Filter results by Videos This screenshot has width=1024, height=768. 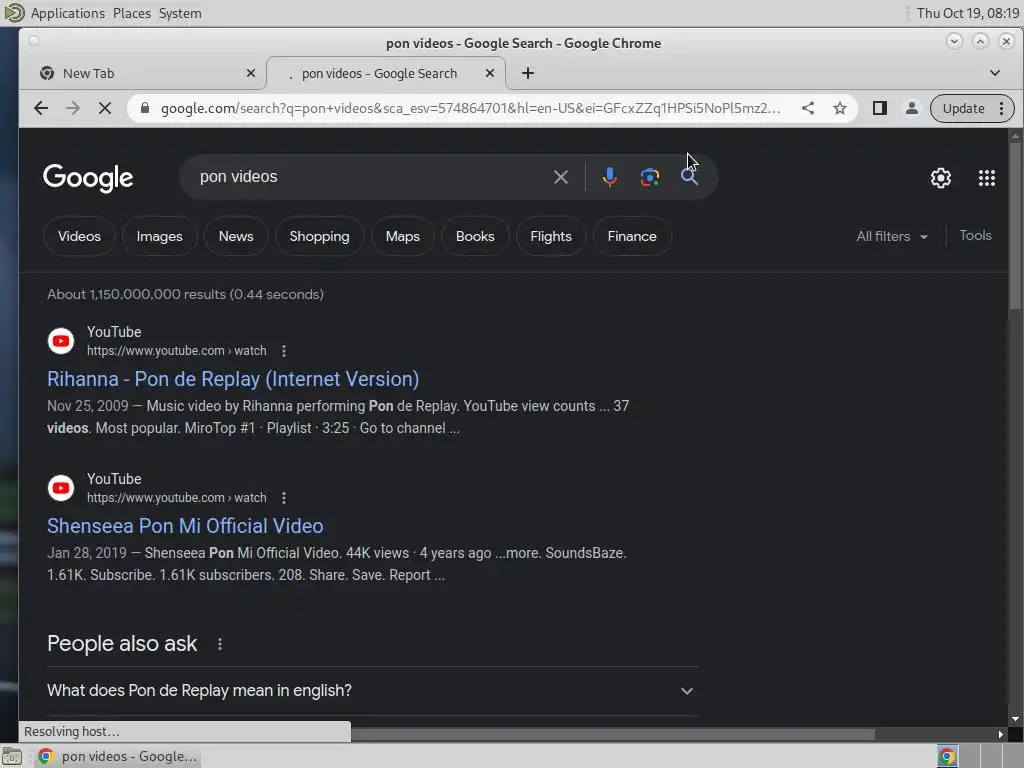point(79,236)
